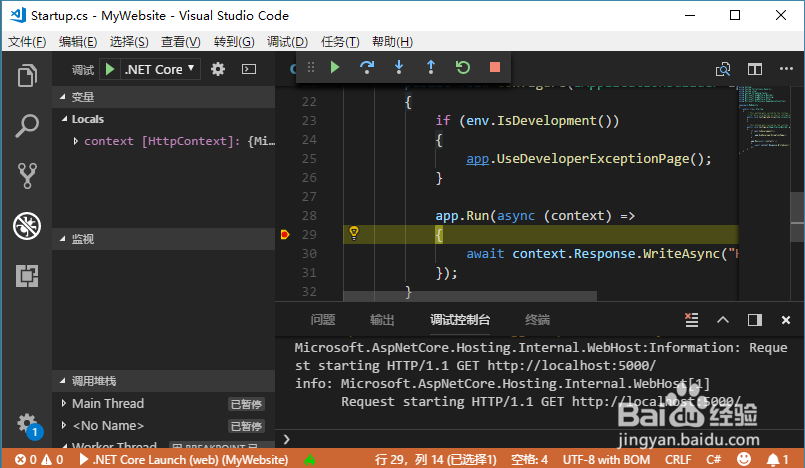This screenshot has height=468, width=805.
Task: Step out in debug toolbar
Action: coord(431,67)
